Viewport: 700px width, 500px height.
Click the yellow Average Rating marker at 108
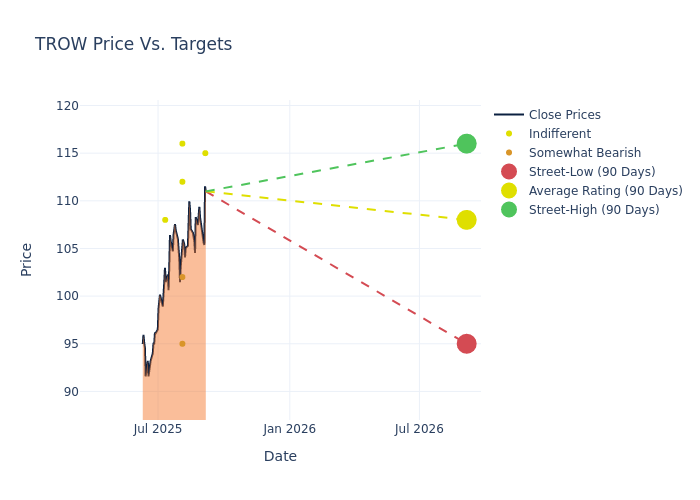tap(466, 220)
